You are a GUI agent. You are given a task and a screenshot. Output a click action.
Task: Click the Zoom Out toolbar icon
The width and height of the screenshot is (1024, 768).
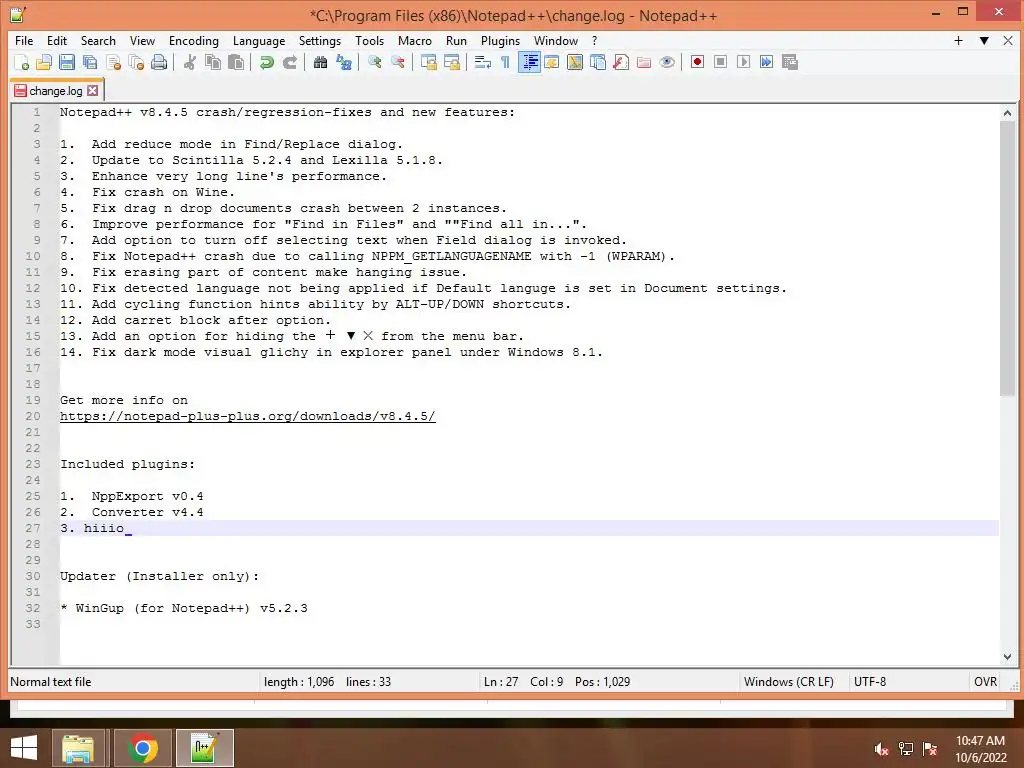click(x=397, y=62)
